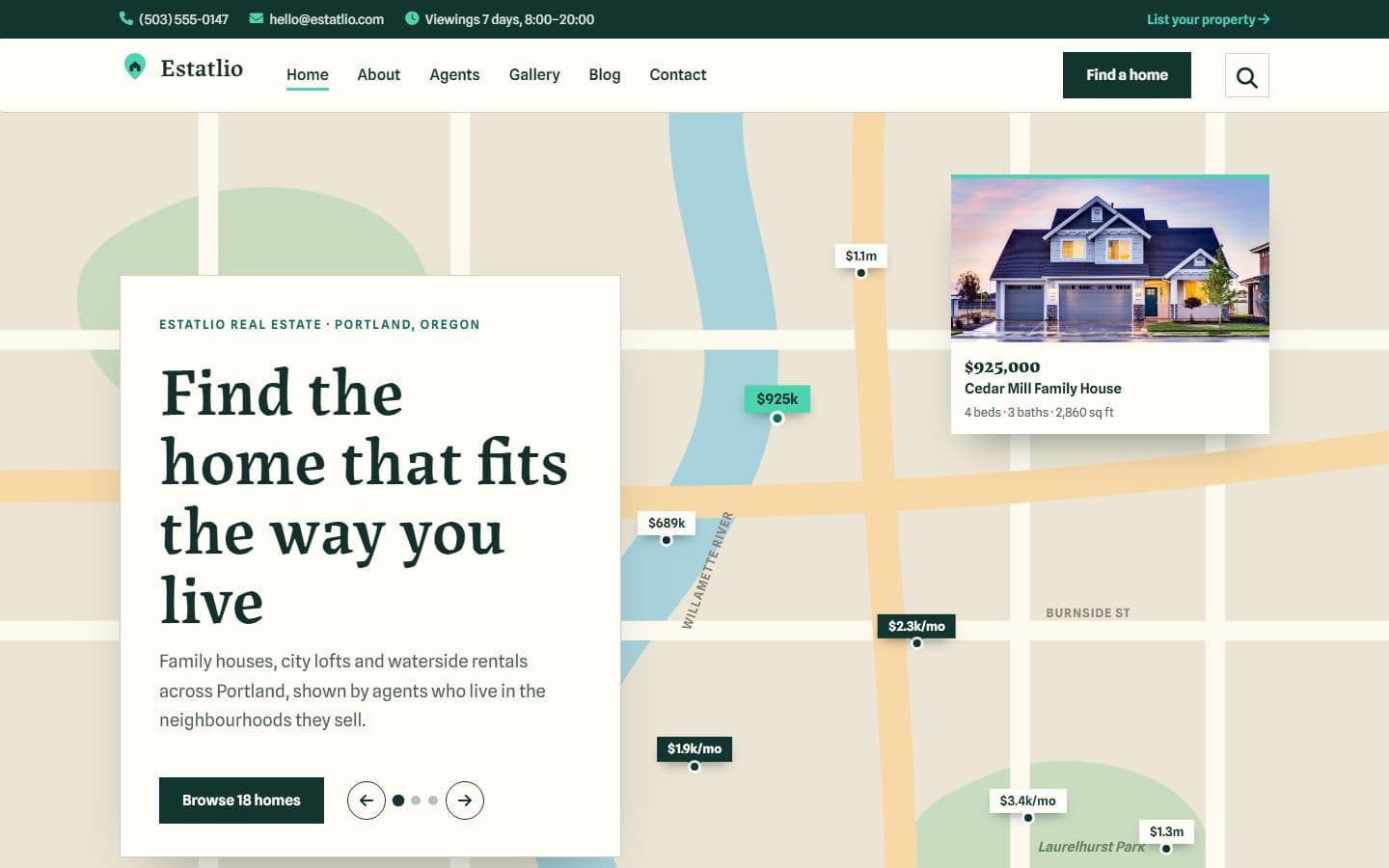Screen dimensions: 1389x868
Task: Navigate to the Blog
Action: tap(605, 75)
